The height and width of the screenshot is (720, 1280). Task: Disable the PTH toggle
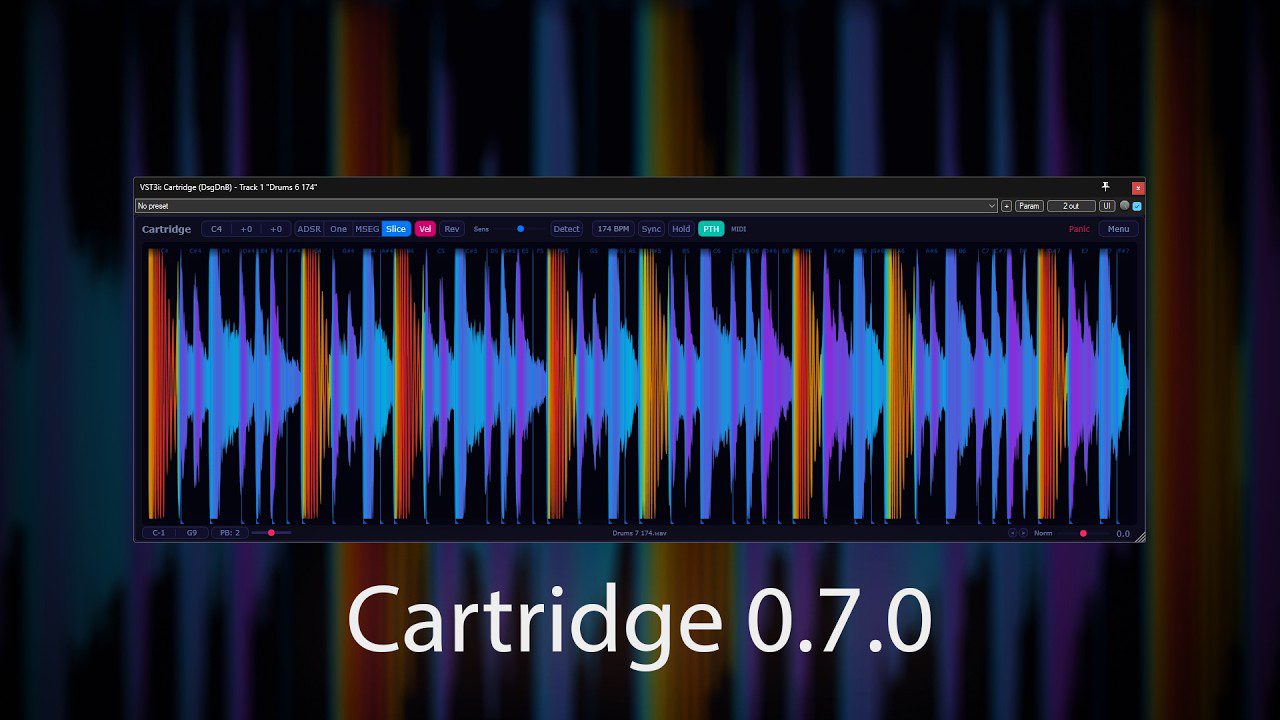(711, 229)
